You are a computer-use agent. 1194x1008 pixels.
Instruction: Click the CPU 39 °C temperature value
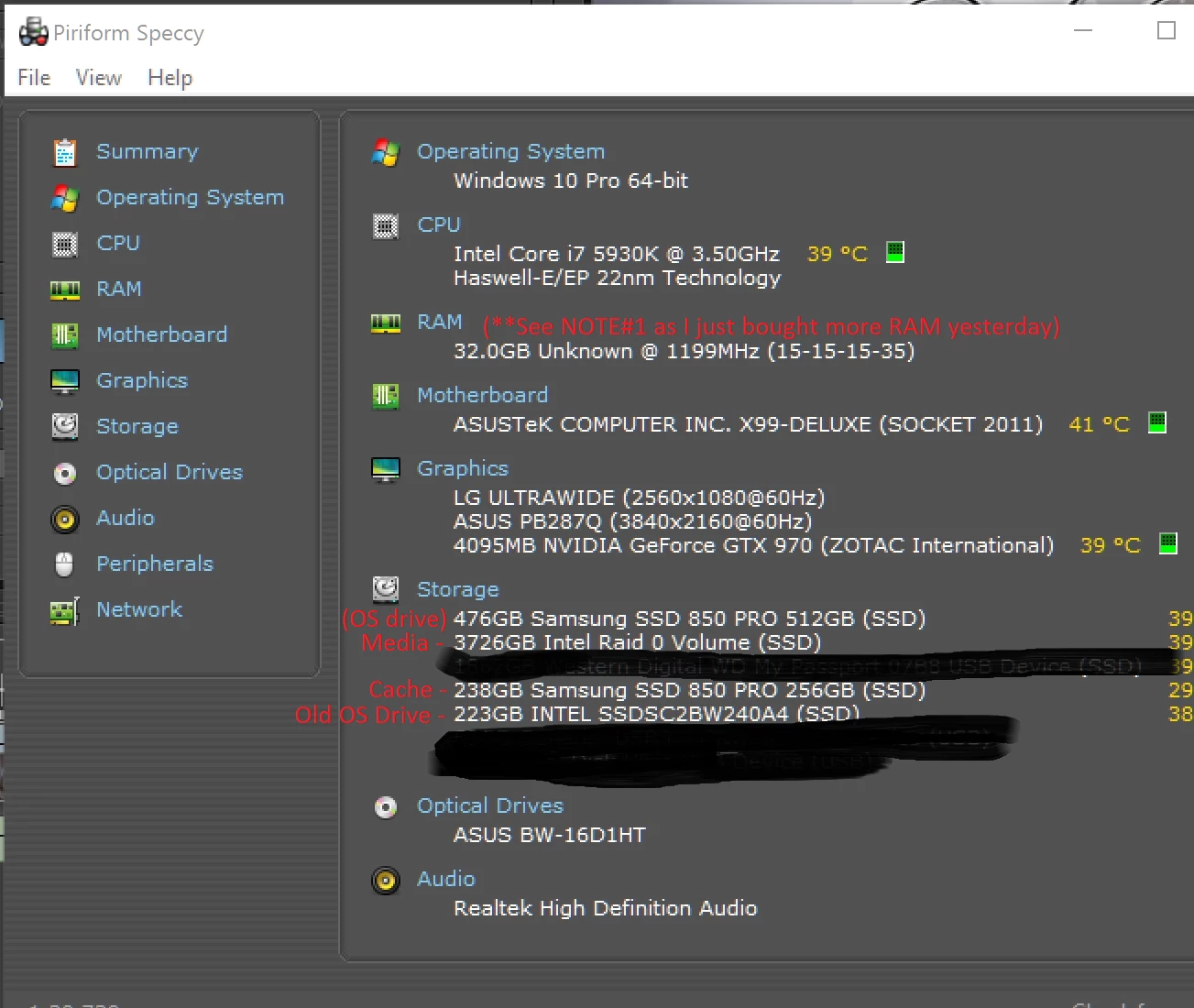(x=838, y=255)
